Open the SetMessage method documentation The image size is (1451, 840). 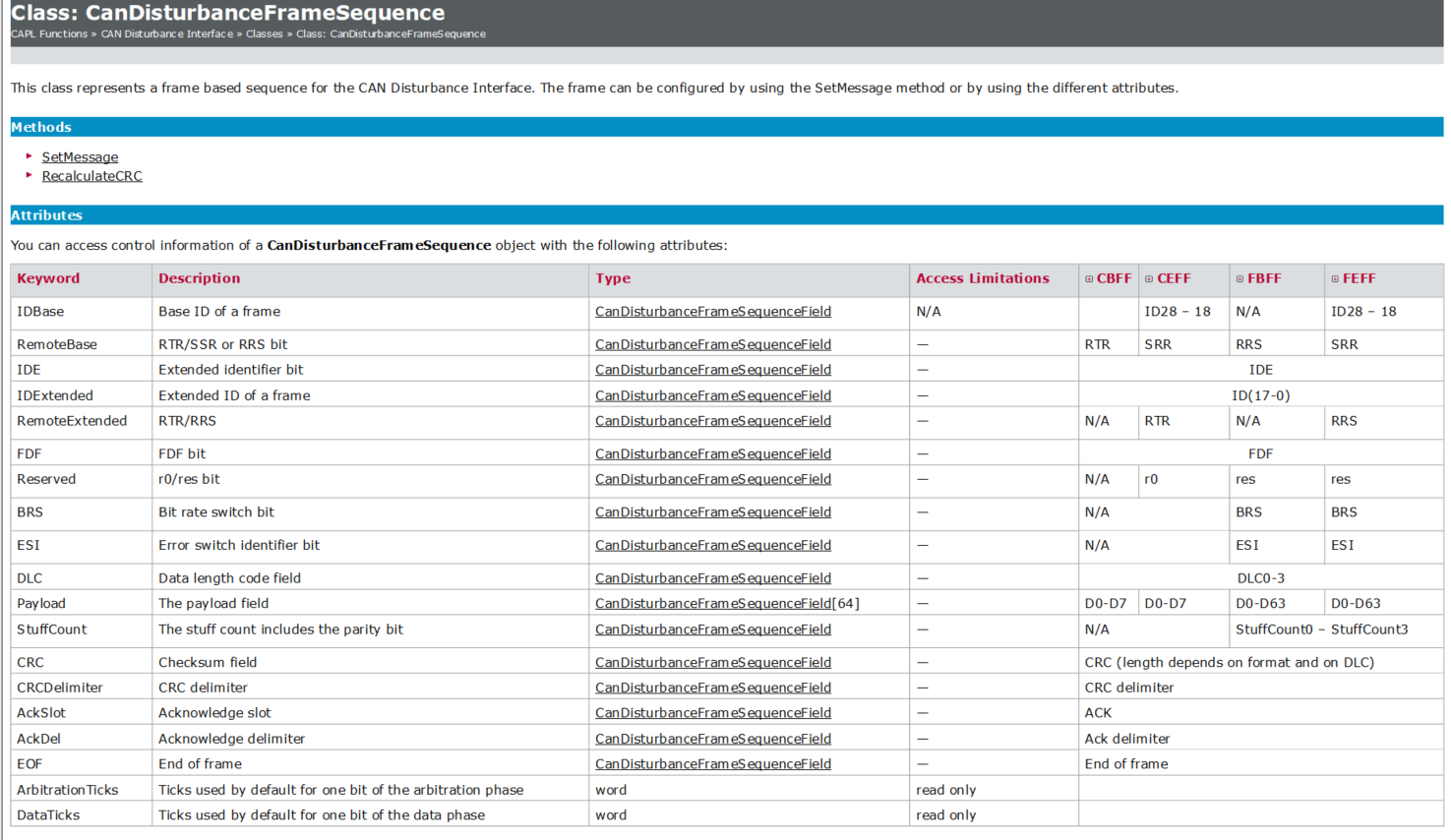pos(80,156)
